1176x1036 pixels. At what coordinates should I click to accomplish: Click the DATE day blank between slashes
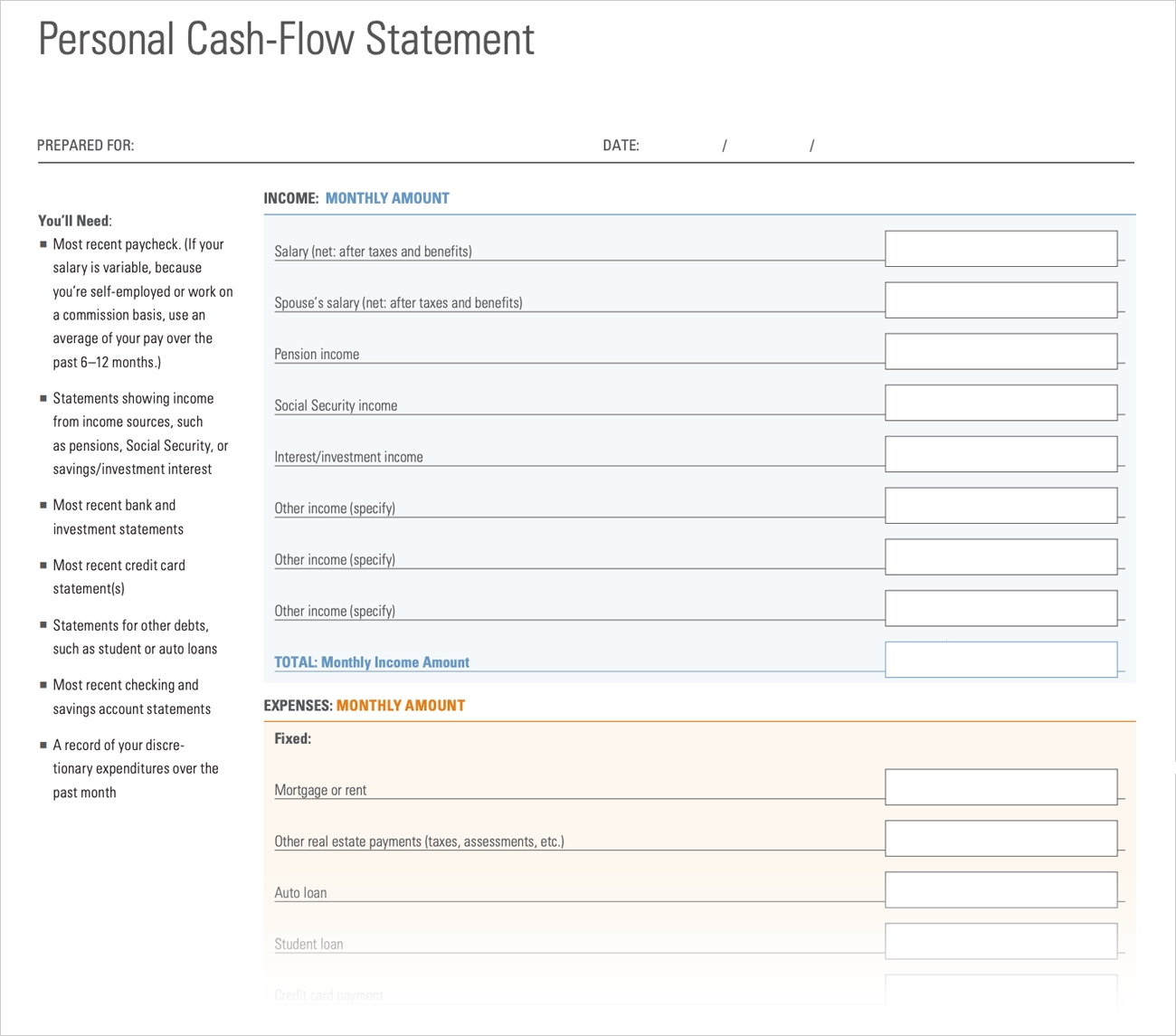point(768,147)
